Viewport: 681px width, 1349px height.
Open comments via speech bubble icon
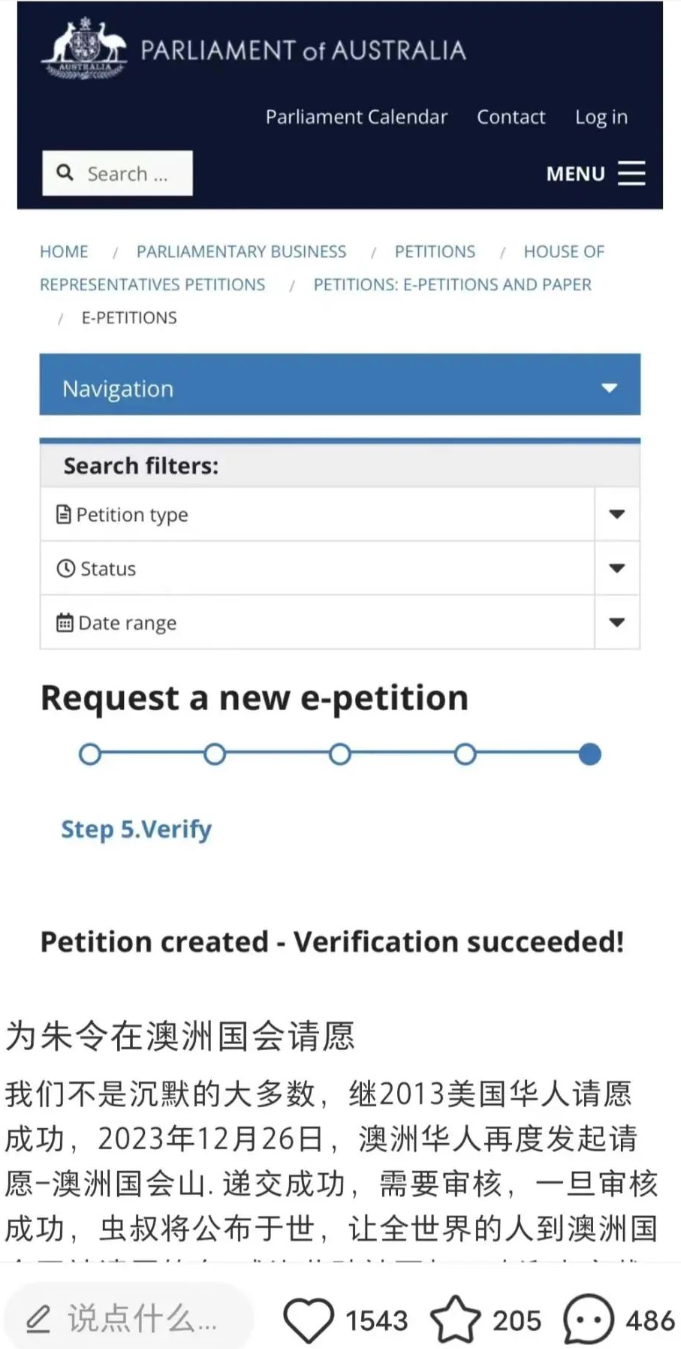[x=588, y=1320]
